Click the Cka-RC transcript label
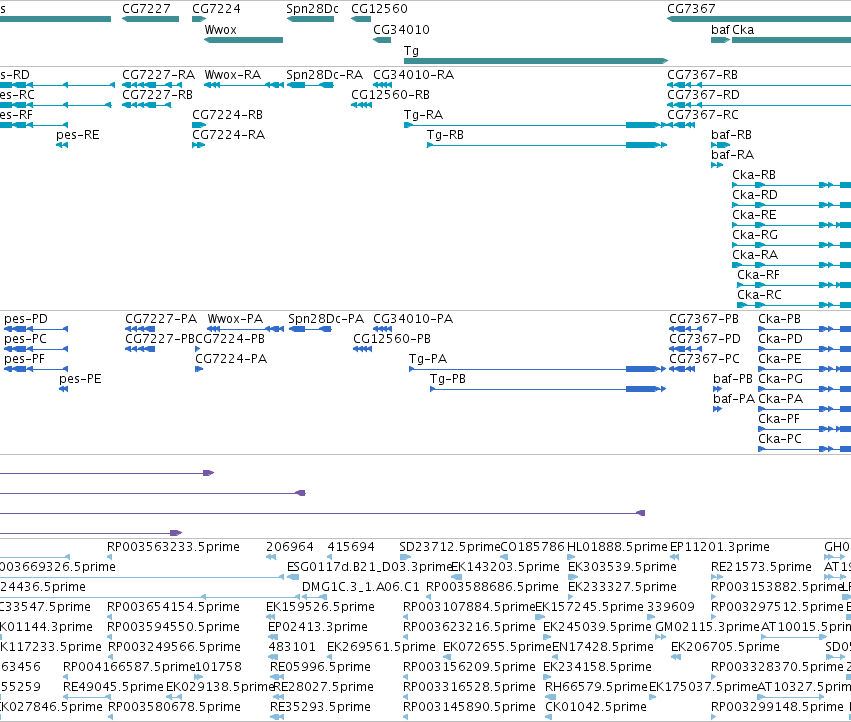 759,296
